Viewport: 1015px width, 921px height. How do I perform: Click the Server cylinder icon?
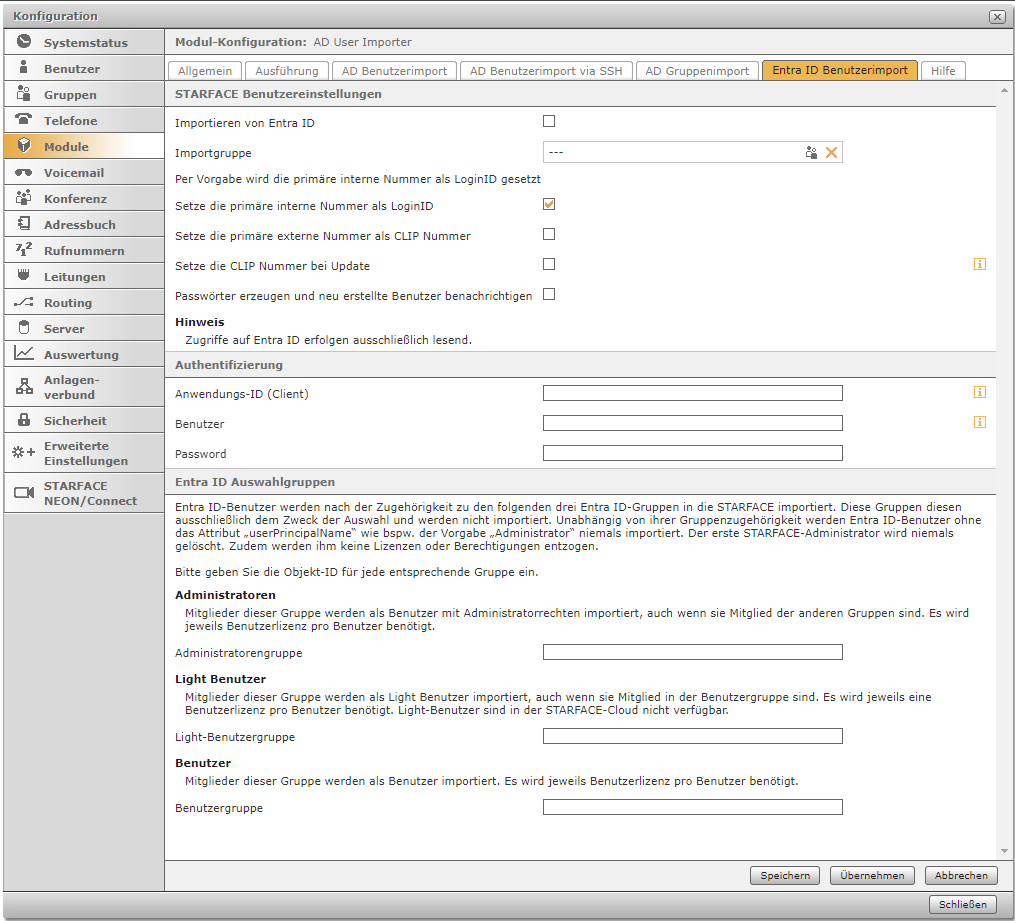click(x=24, y=327)
